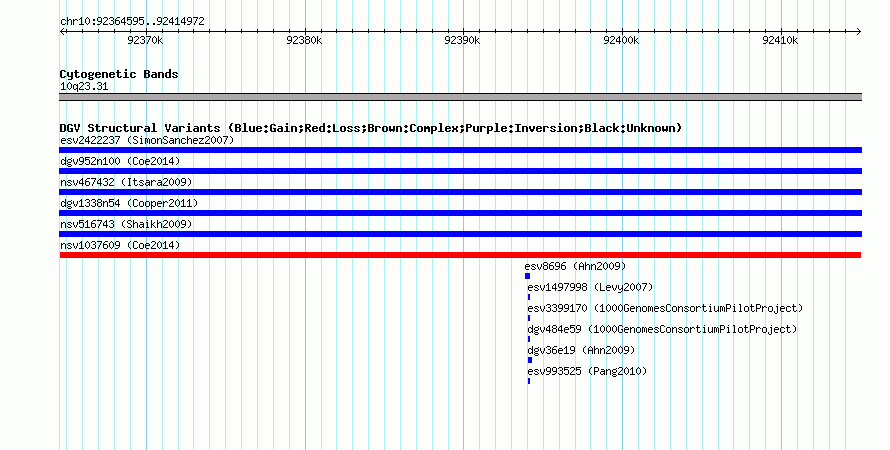Click esv3399170 (1000GenomesConsortiumPilotProject) label
This screenshot has height=450, width=890.
(665, 308)
